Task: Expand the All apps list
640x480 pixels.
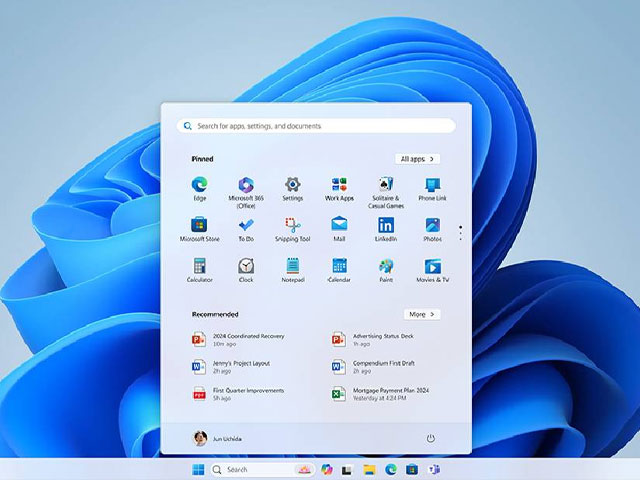Action: pos(417,159)
